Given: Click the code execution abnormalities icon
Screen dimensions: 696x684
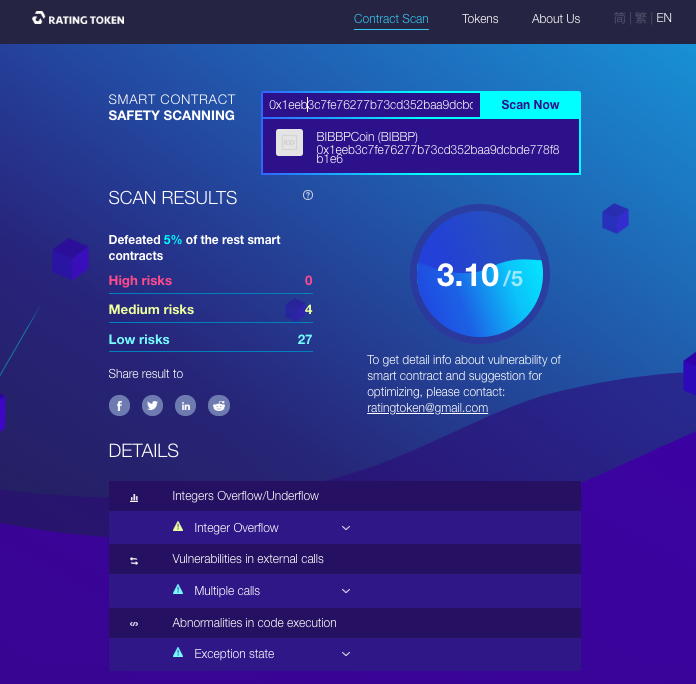Looking at the screenshot, I should pyautogui.click(x=134, y=624).
